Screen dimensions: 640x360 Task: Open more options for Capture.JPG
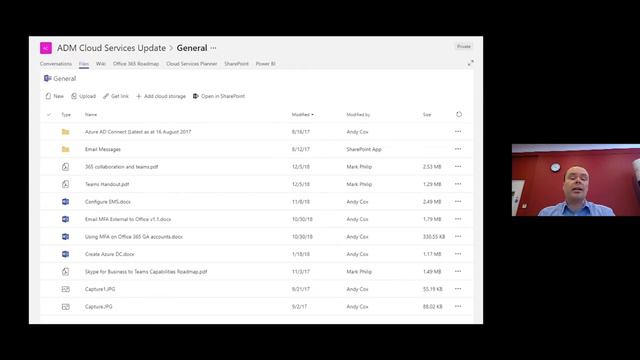pos(458,306)
